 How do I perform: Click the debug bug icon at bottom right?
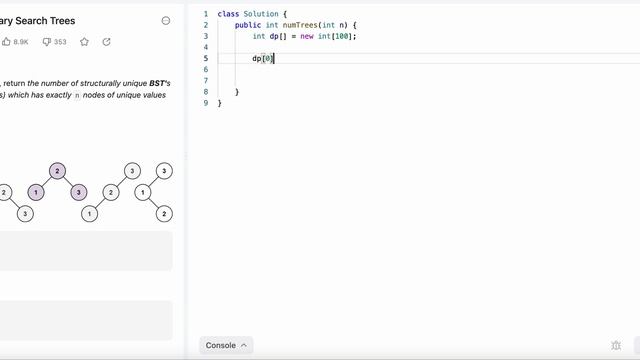[616, 345]
